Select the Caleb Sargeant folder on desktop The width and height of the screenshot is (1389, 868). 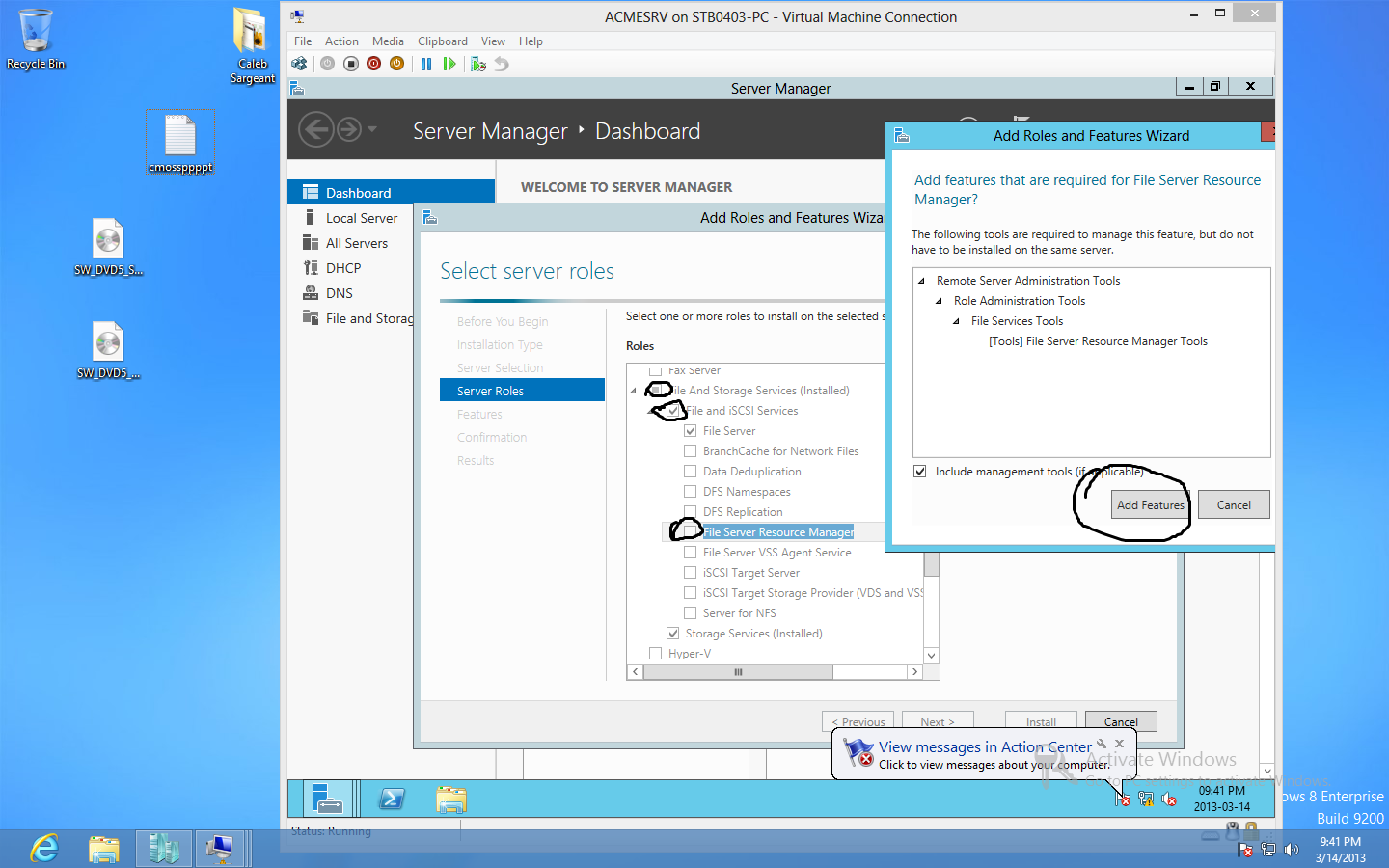coord(252,46)
